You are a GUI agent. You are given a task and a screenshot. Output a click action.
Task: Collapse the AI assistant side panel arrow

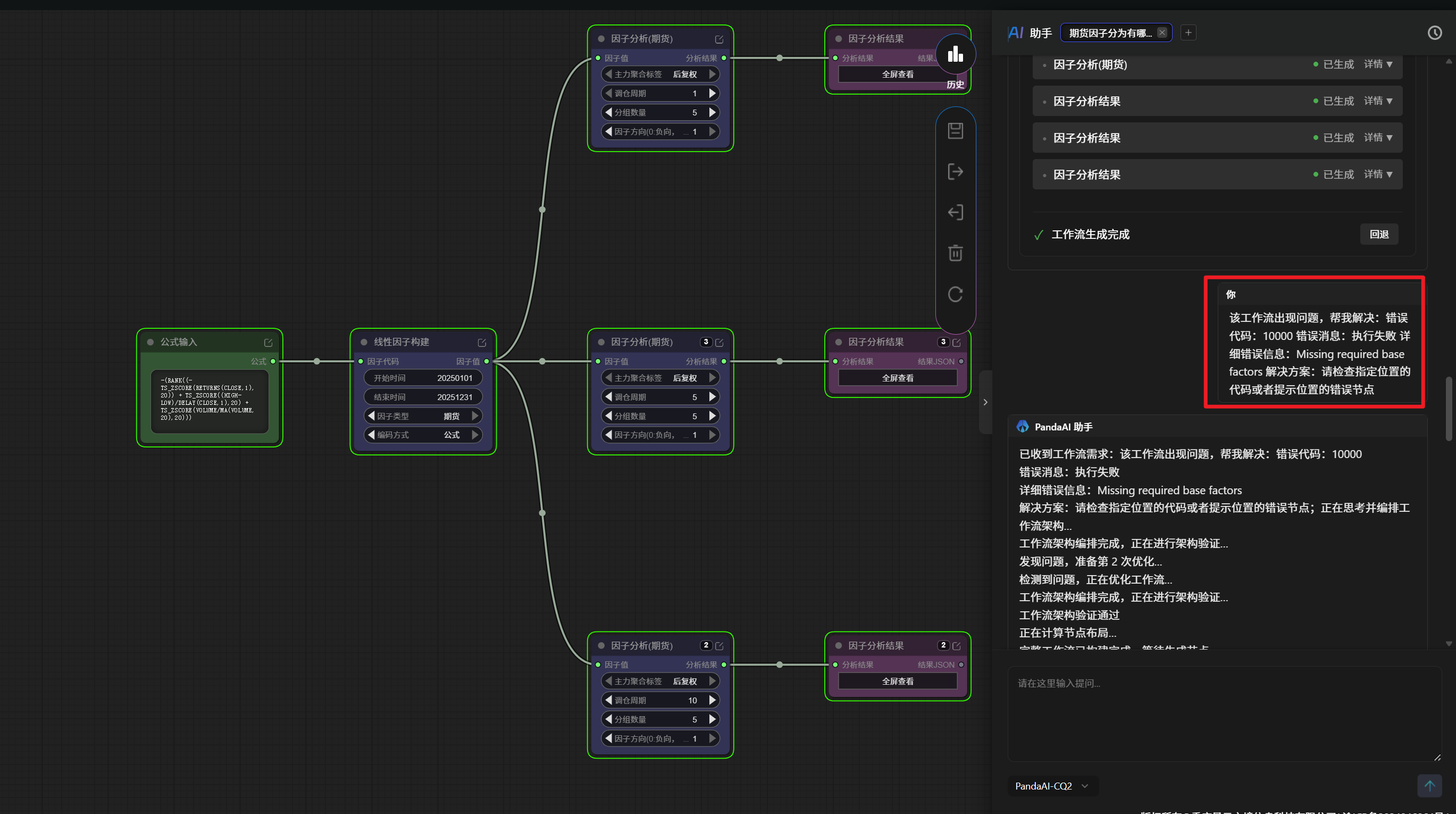click(985, 402)
